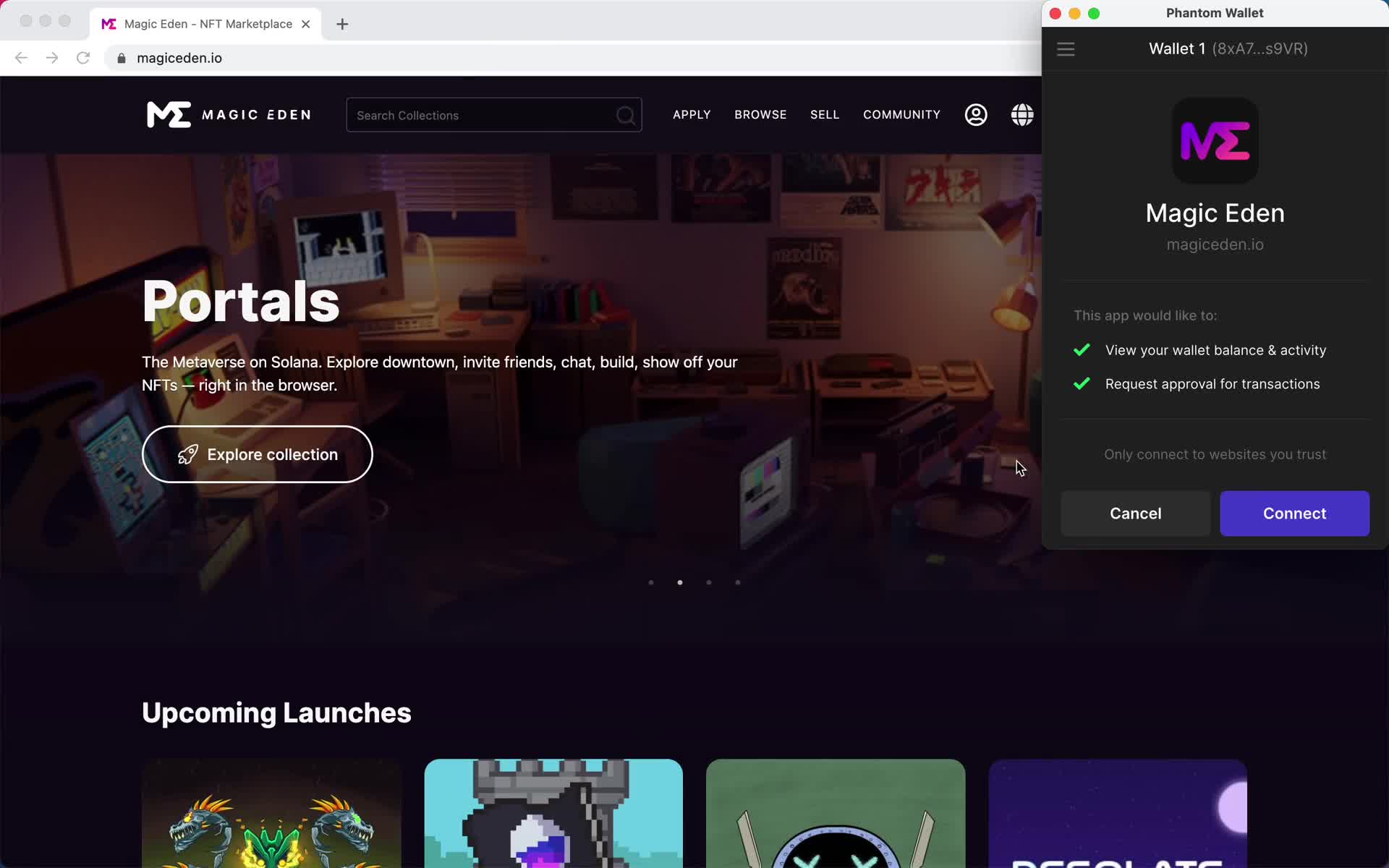Expand the SELL navigation dropdown
Viewport: 1389px width, 868px height.
click(825, 115)
